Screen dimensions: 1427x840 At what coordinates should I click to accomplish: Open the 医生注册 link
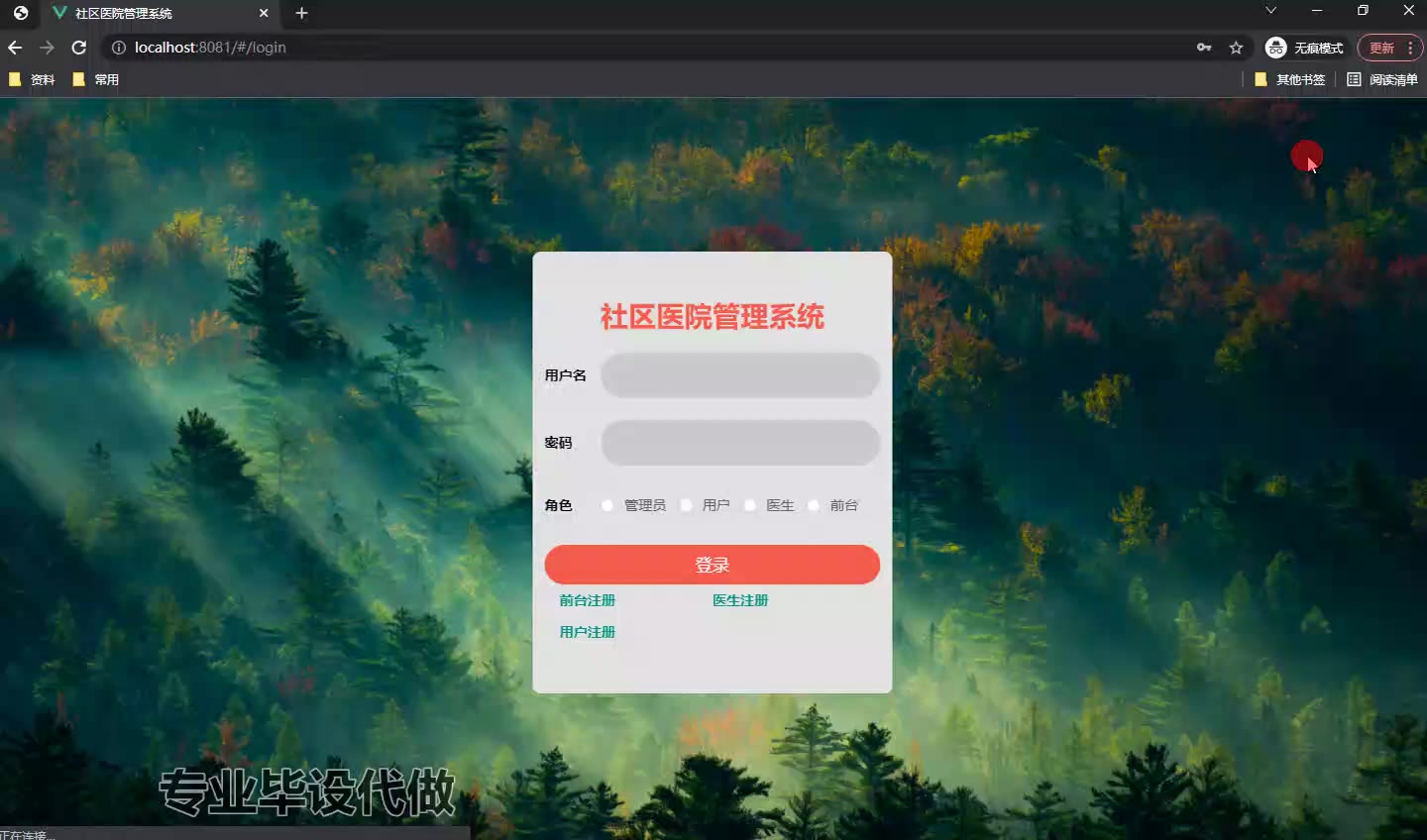point(740,600)
